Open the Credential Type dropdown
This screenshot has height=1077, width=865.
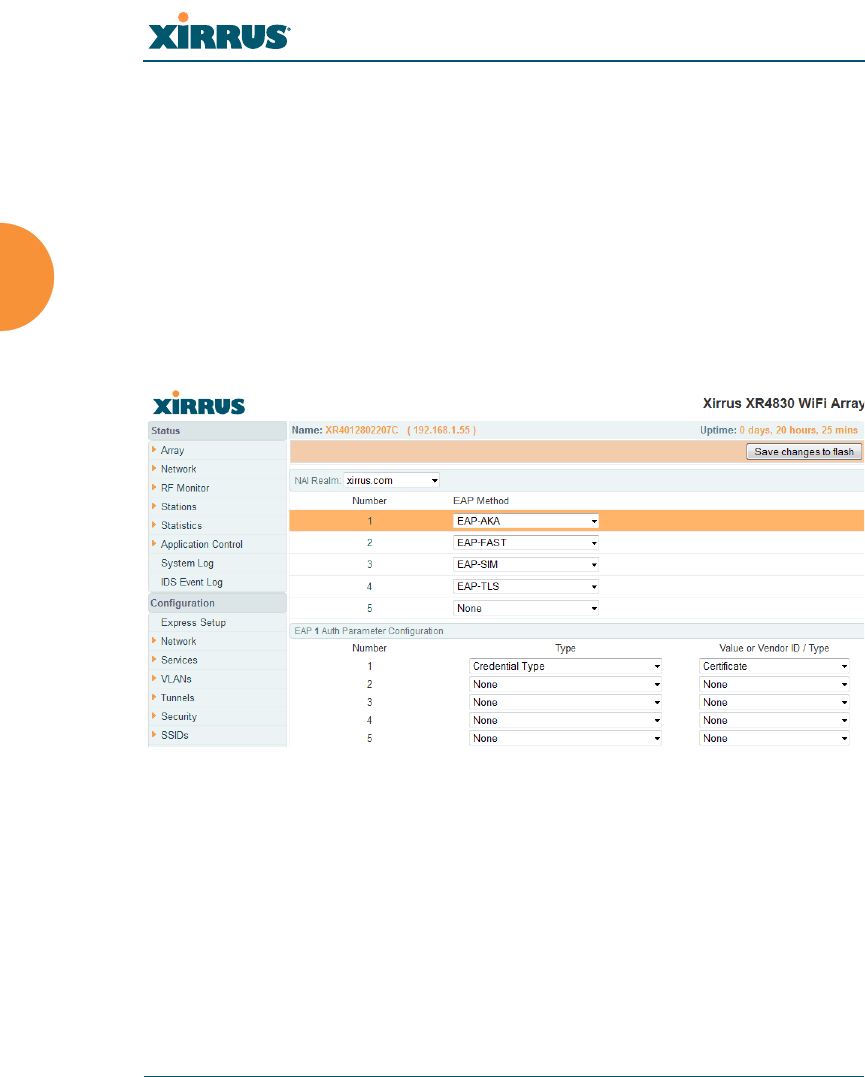565,666
